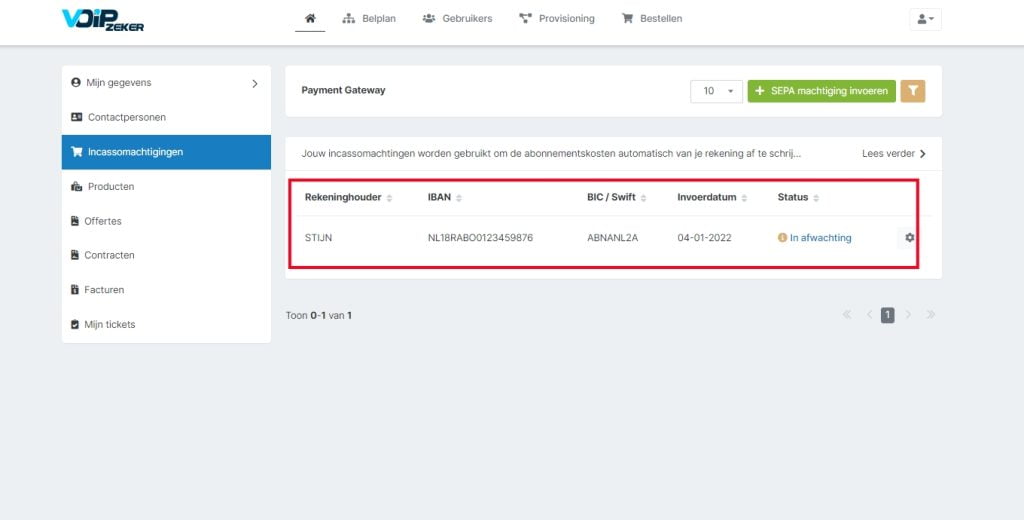Open Producten in sidebar

coord(167,187)
